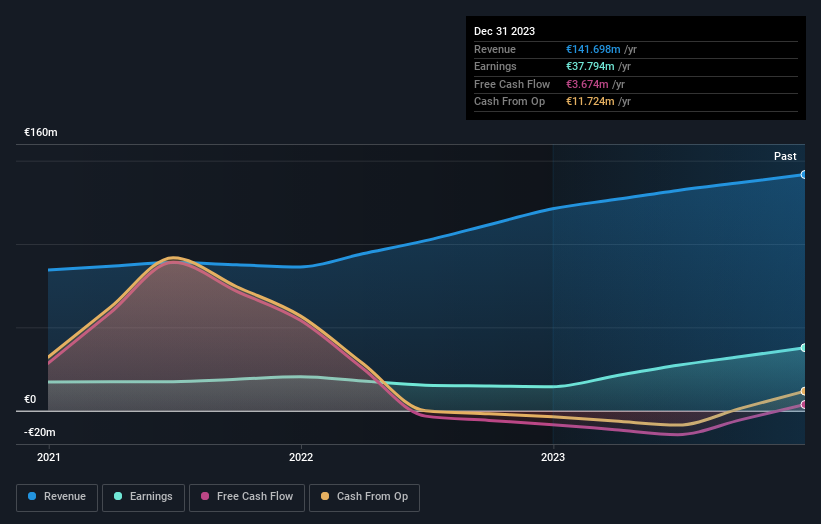Hide the Free Cash Flow series
This screenshot has width=821, height=524.
pyautogui.click(x=247, y=497)
